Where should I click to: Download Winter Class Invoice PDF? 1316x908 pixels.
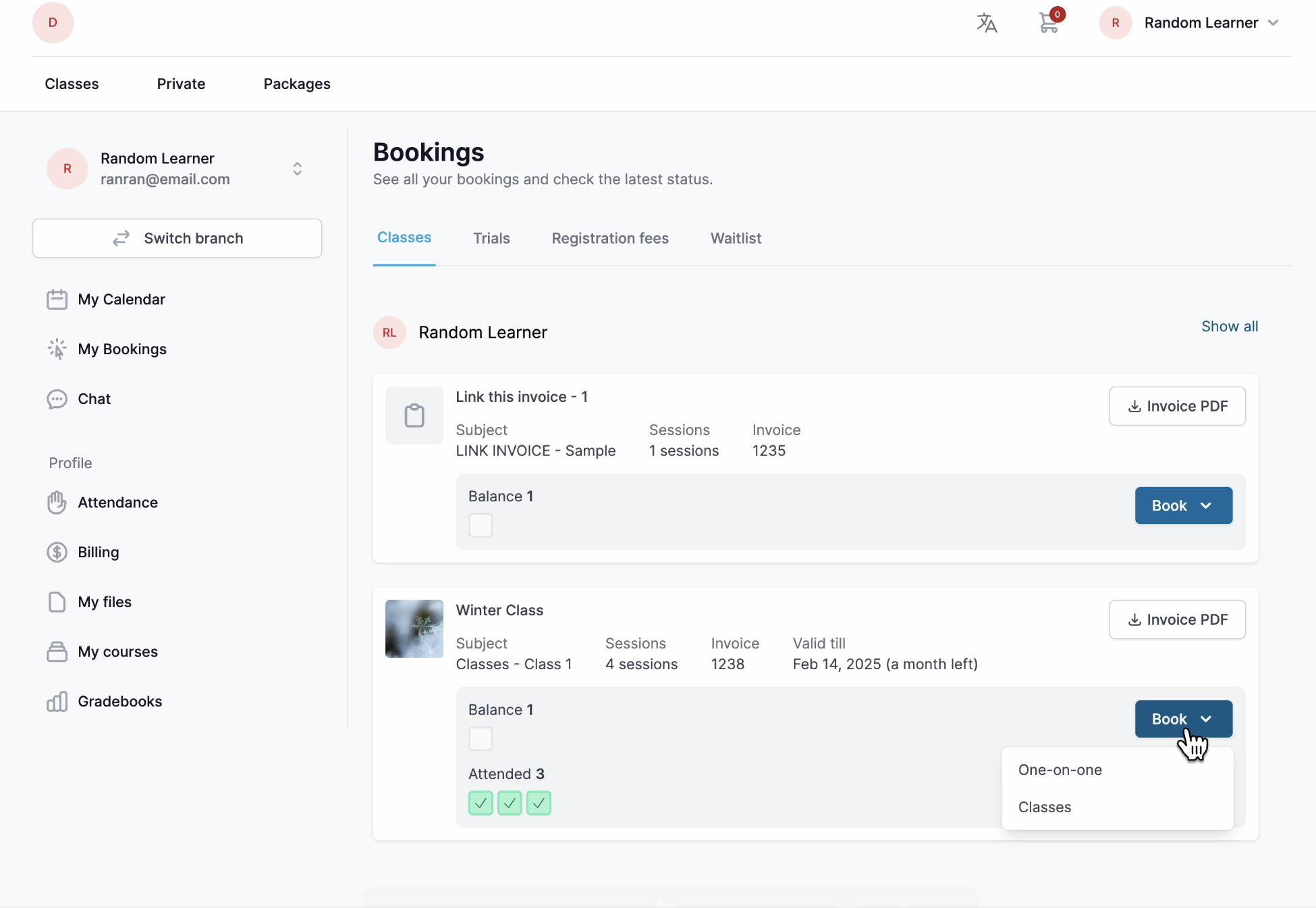1177,619
